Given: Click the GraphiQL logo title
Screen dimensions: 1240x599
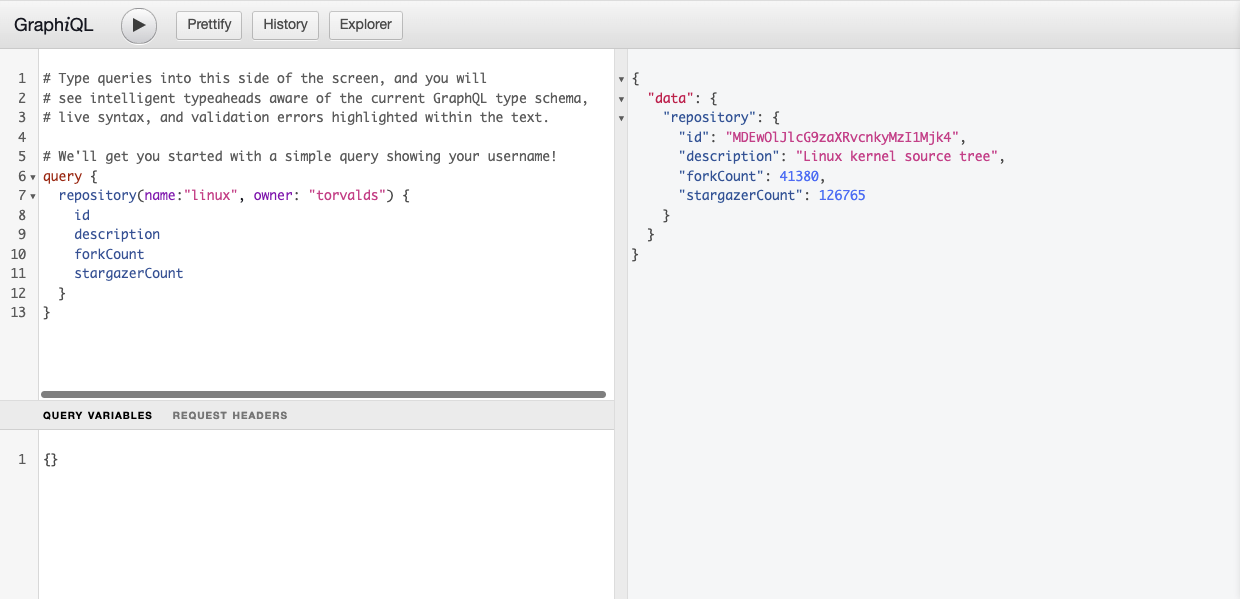Looking at the screenshot, I should coord(53,25).
